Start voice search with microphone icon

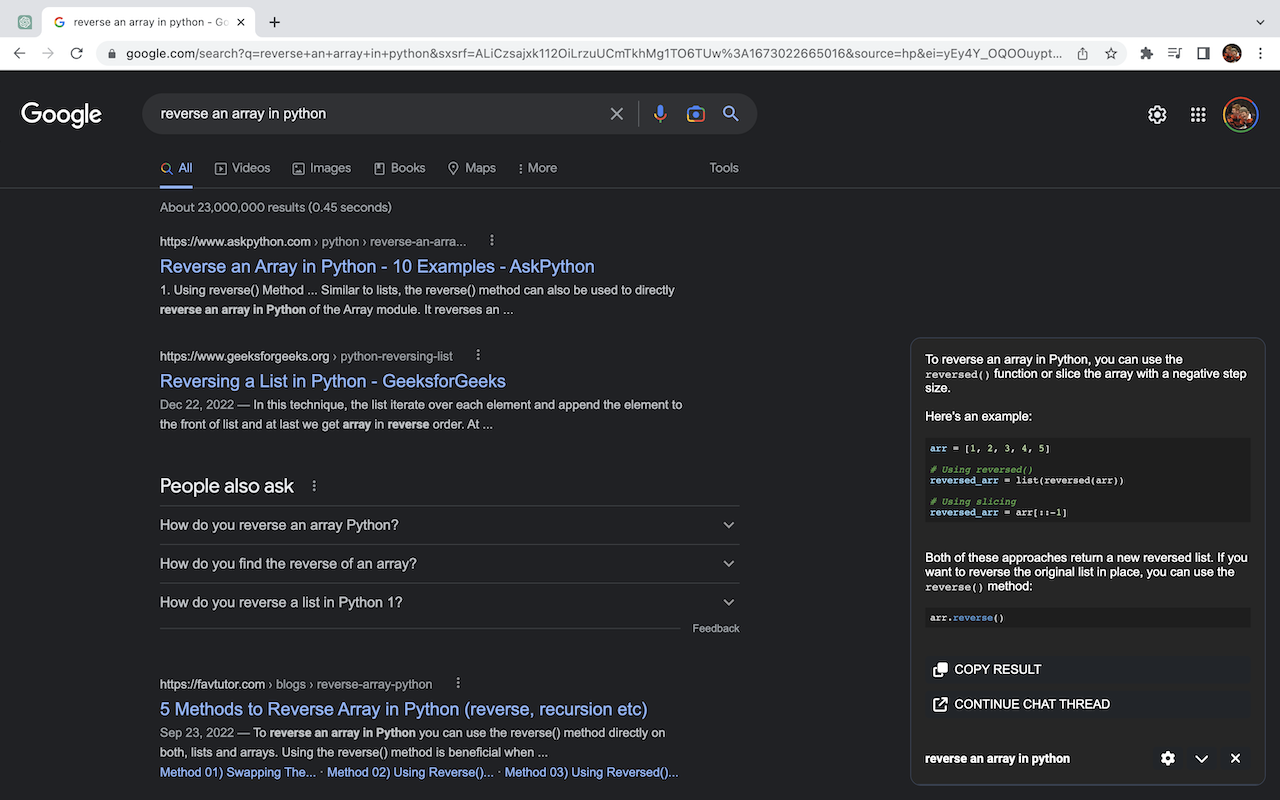(660, 114)
